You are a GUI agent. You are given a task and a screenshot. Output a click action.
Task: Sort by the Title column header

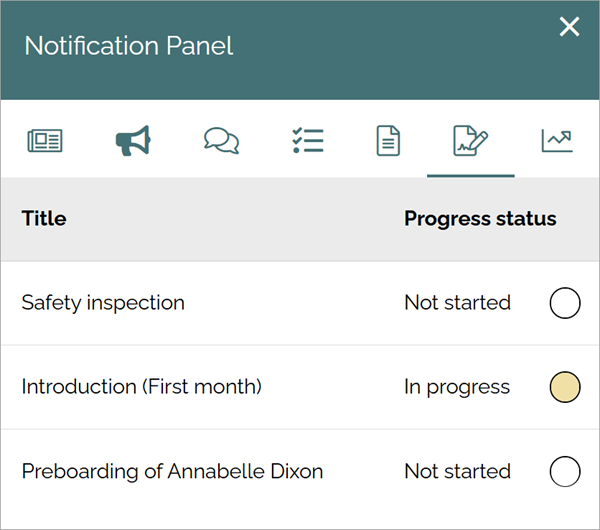click(x=44, y=219)
